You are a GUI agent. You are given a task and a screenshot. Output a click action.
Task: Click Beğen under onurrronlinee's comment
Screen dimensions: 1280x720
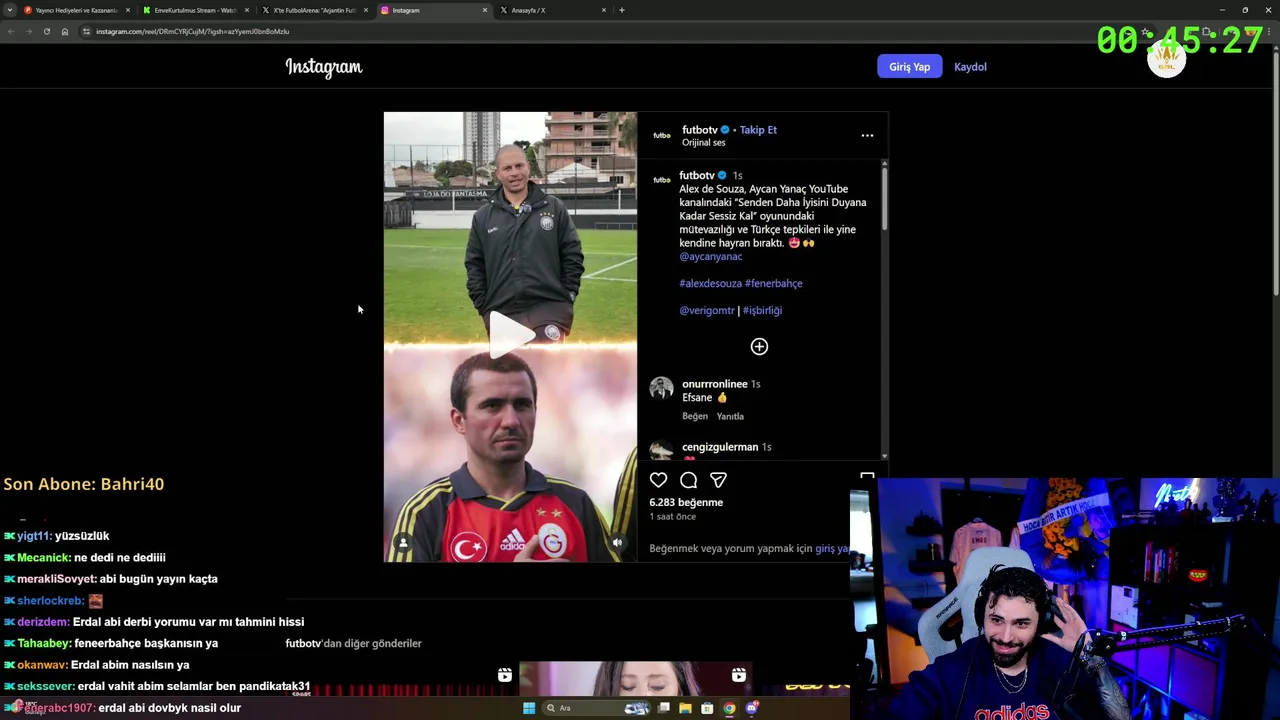point(695,416)
